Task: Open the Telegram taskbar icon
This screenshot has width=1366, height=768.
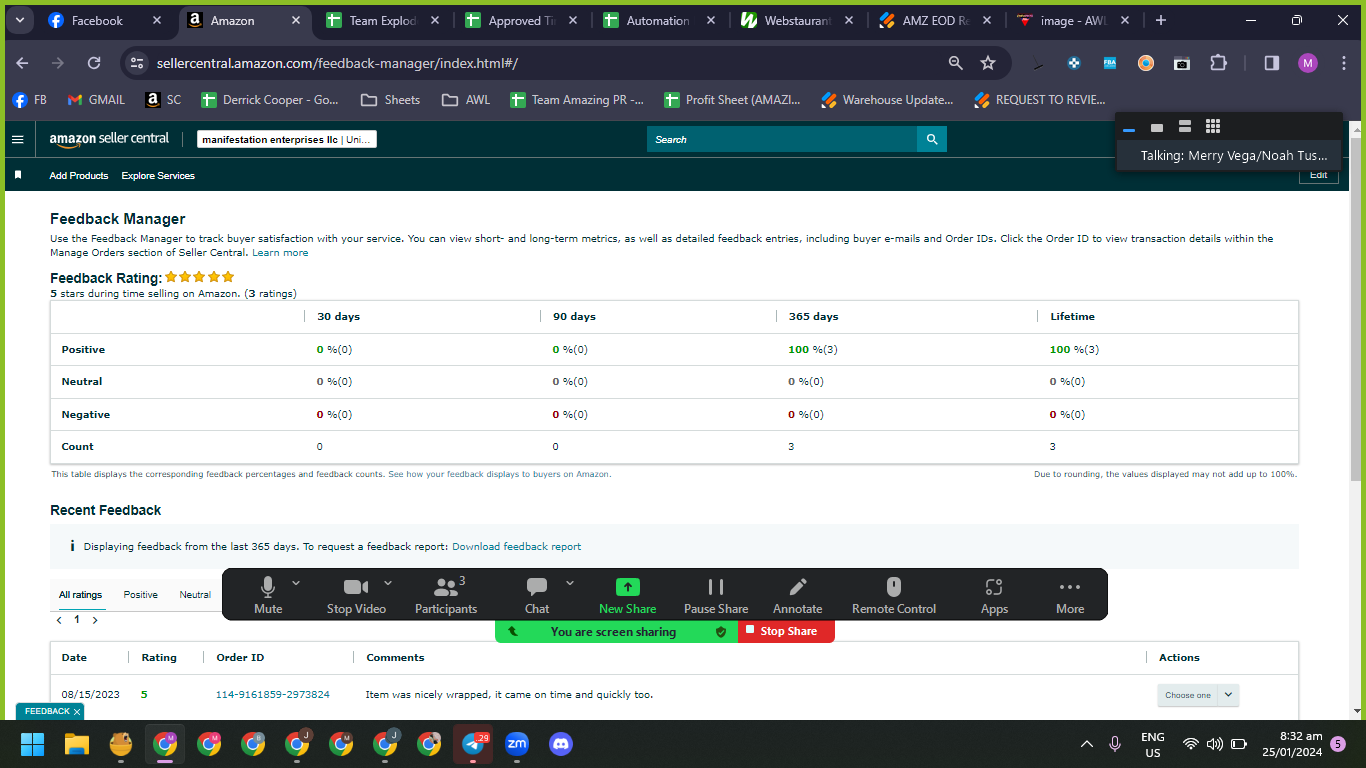Action: (473, 744)
